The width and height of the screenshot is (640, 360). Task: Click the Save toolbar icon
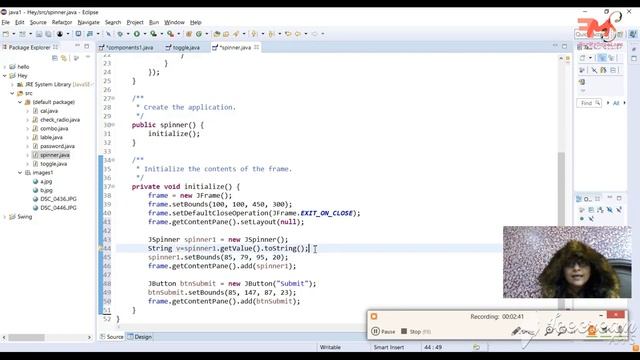[39, 34]
